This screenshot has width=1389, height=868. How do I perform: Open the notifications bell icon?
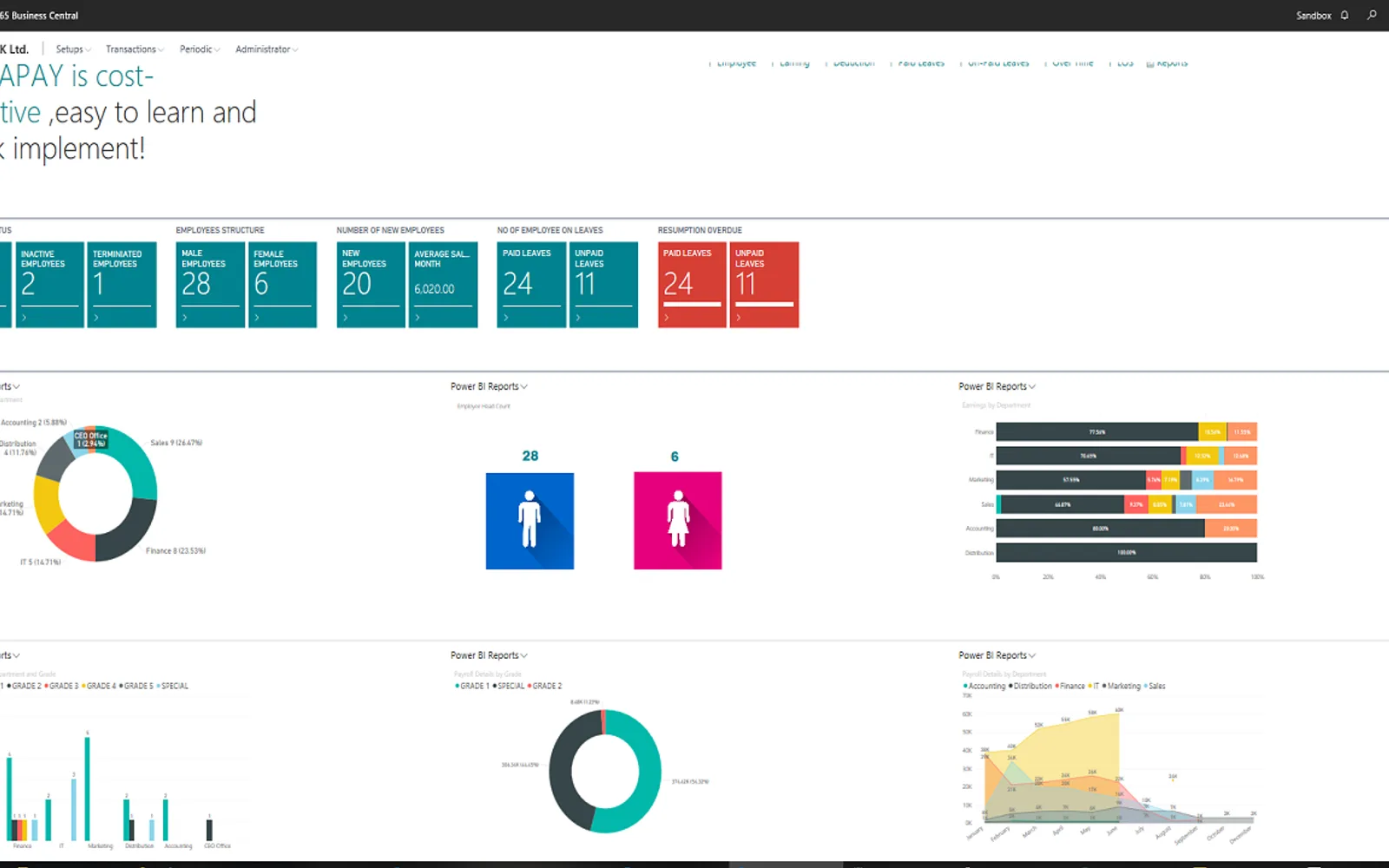tap(1345, 16)
